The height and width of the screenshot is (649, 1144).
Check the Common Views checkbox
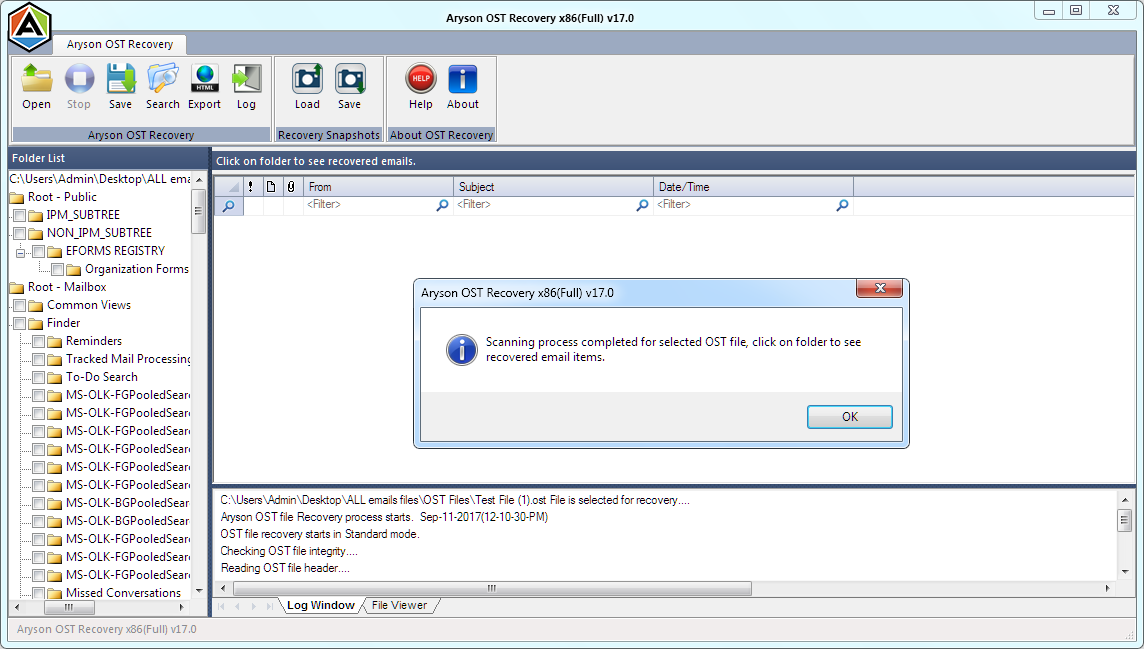pyautogui.click(x=20, y=306)
